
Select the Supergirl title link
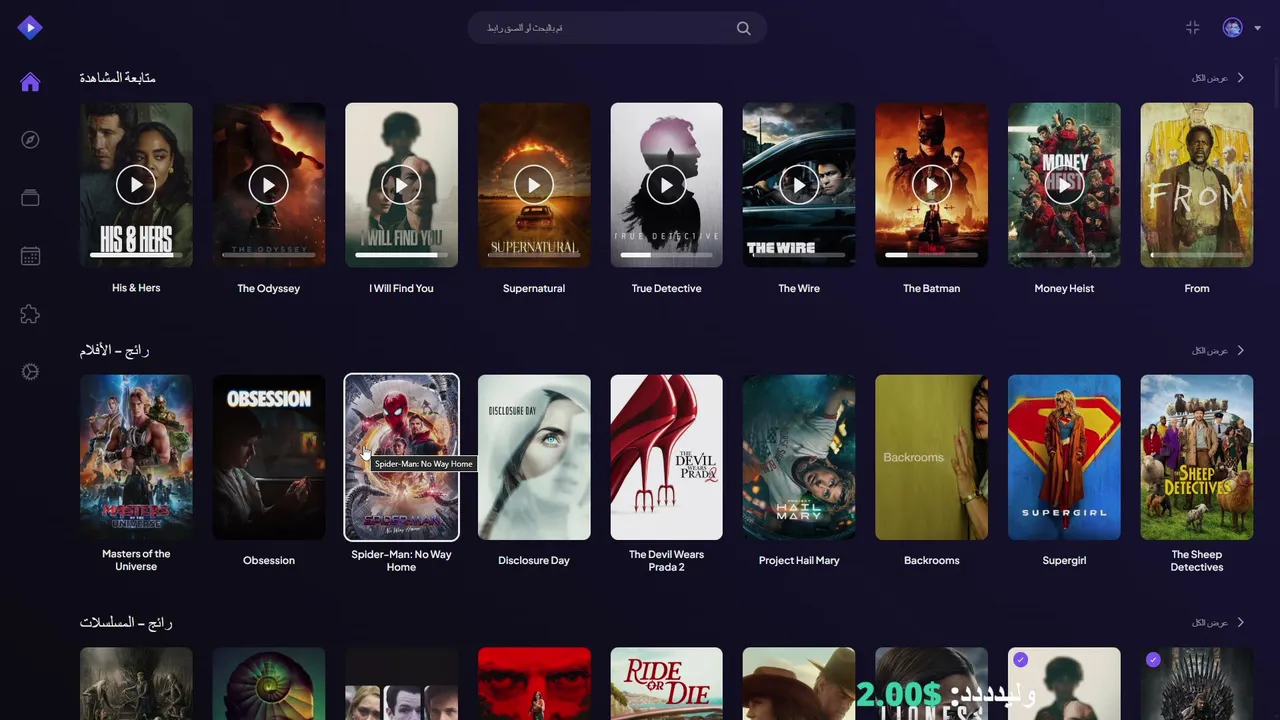(1064, 560)
